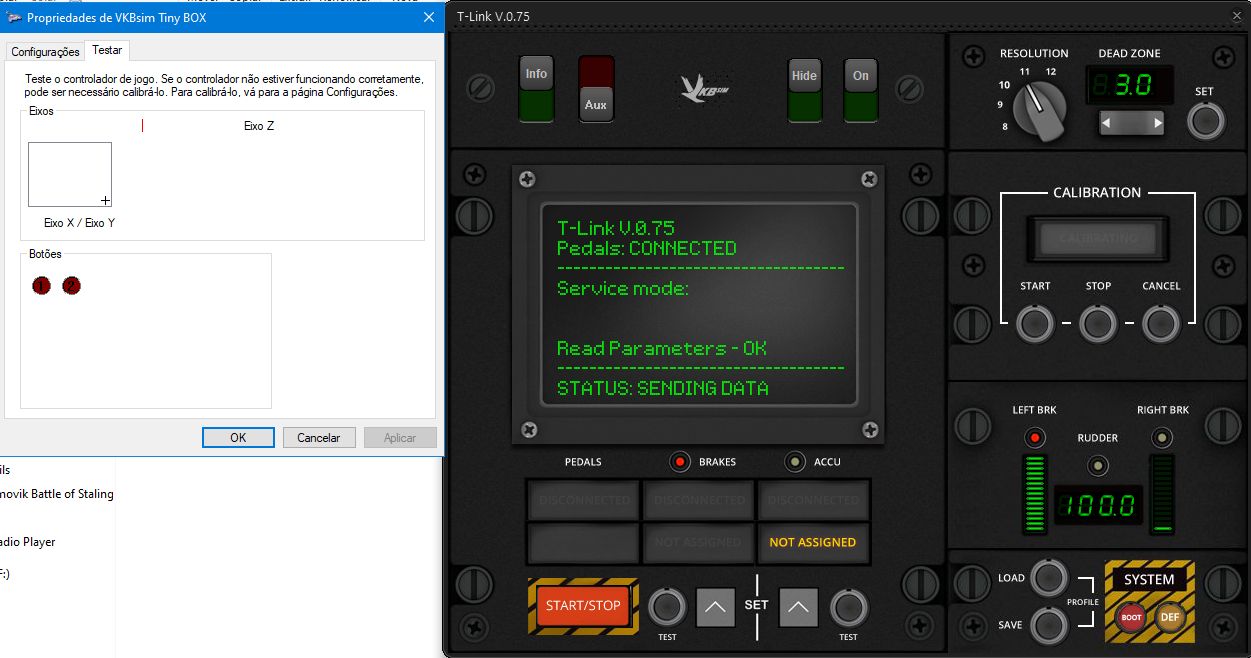The height and width of the screenshot is (658, 1251).
Task: Click 'Service mode:' on the screen
Action: [623, 288]
